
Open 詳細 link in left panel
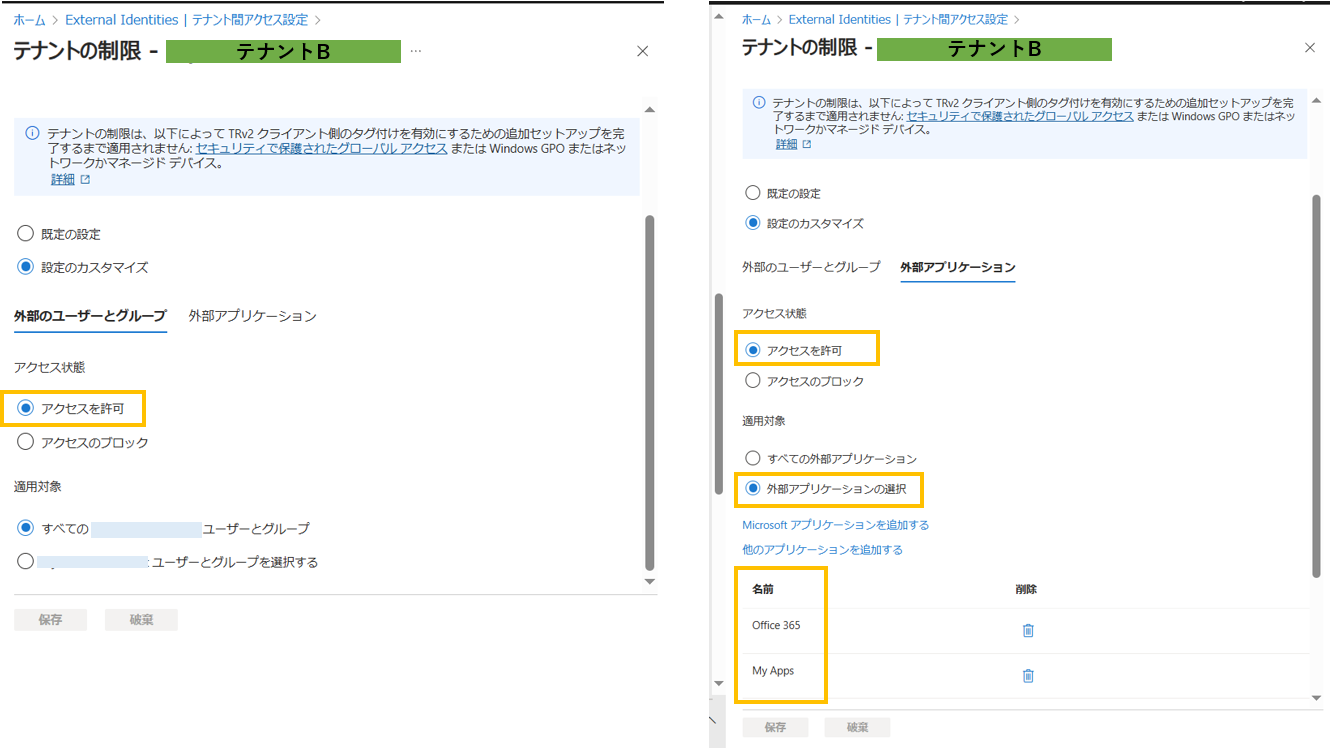[63, 179]
